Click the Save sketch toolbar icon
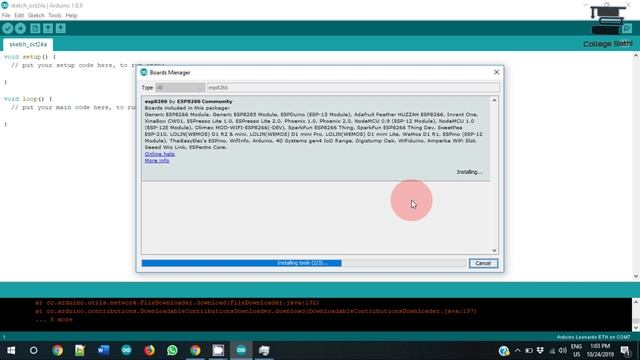 click(60, 28)
